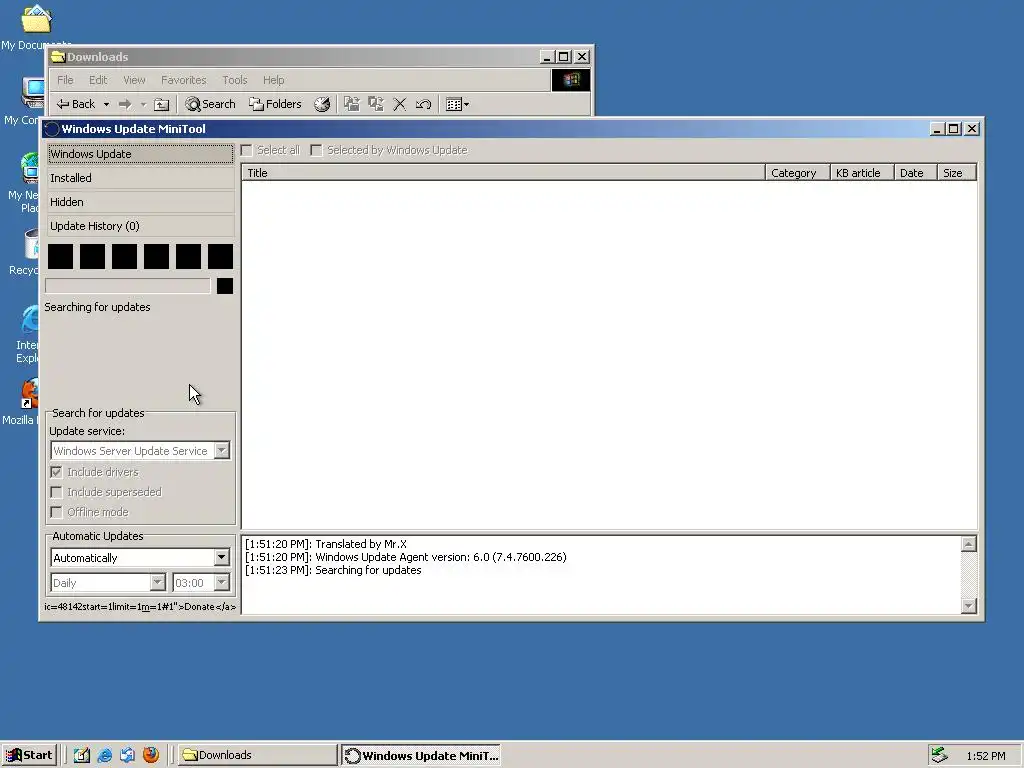Open the 03:00 time dropdown
The height and width of the screenshot is (768, 1024).
(x=221, y=583)
